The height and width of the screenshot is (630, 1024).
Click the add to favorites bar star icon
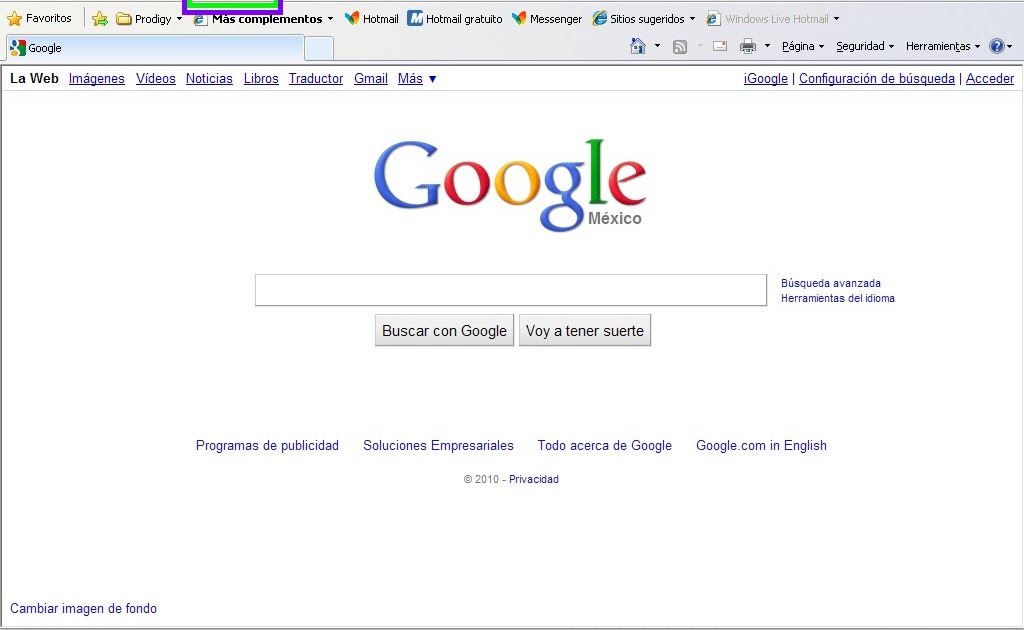pos(100,19)
